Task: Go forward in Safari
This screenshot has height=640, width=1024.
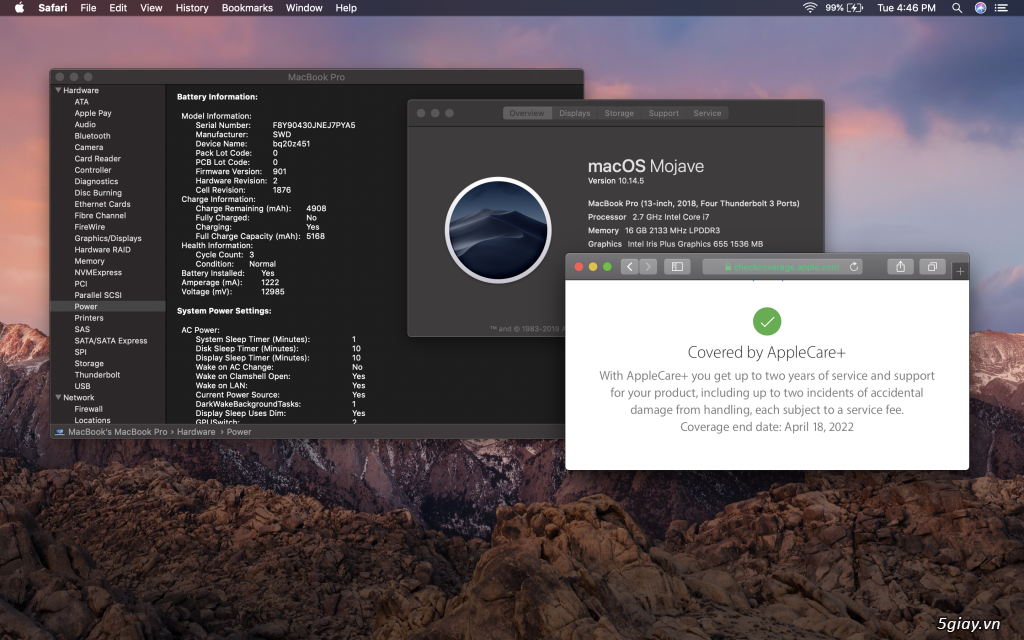Action: coord(648,266)
